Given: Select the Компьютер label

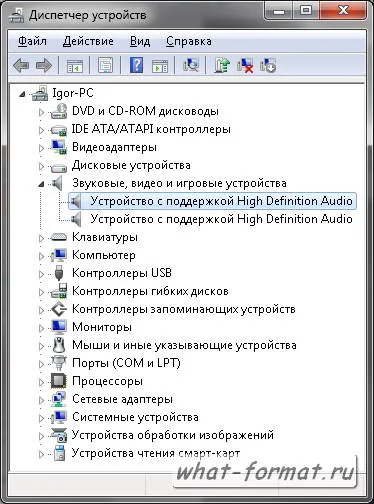Looking at the screenshot, I should coord(104,255).
